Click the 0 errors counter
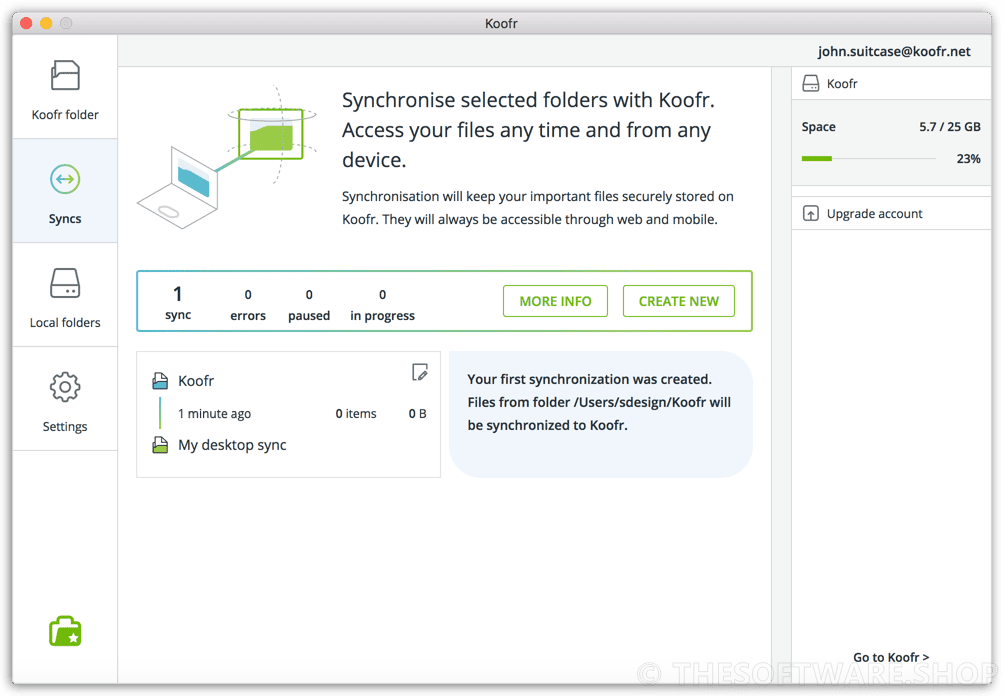This screenshot has height=696, width=1004. click(248, 305)
